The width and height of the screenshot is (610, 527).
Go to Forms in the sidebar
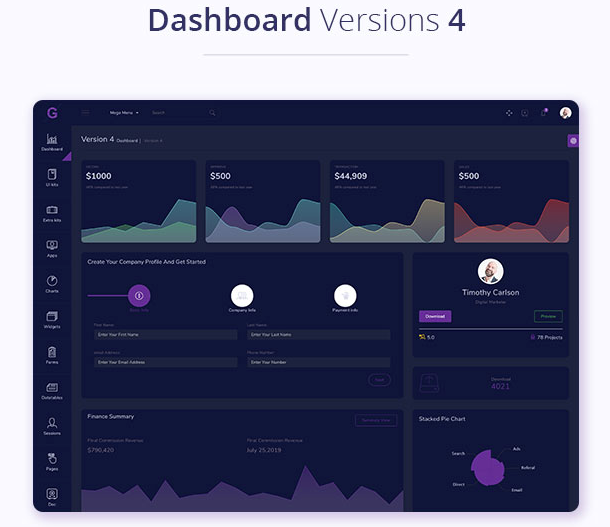52,353
